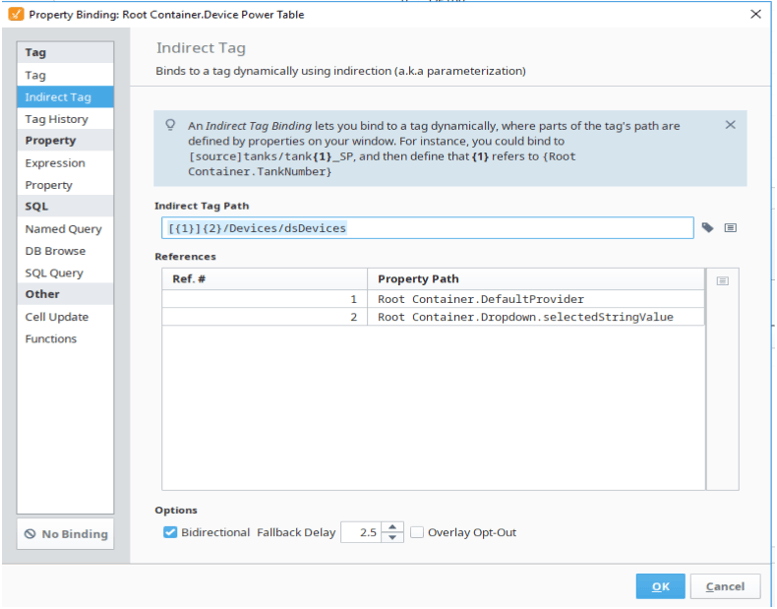
Task: Select the Cell Update binding type
Action: click(65, 317)
